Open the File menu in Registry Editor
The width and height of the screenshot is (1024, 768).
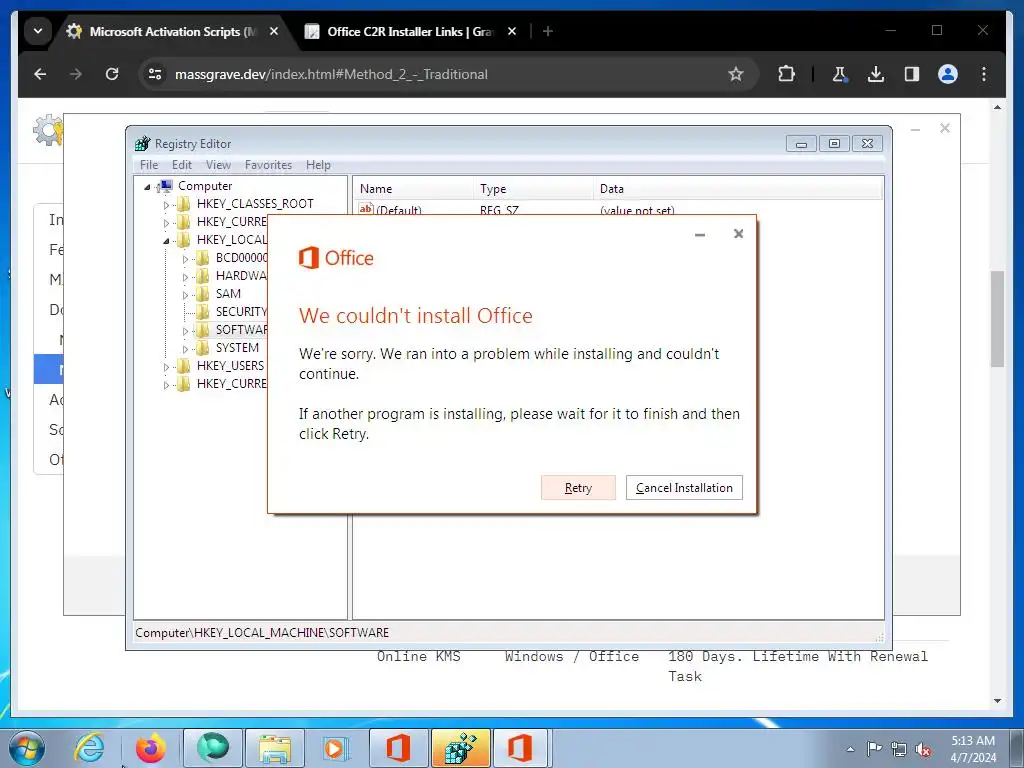pos(149,165)
